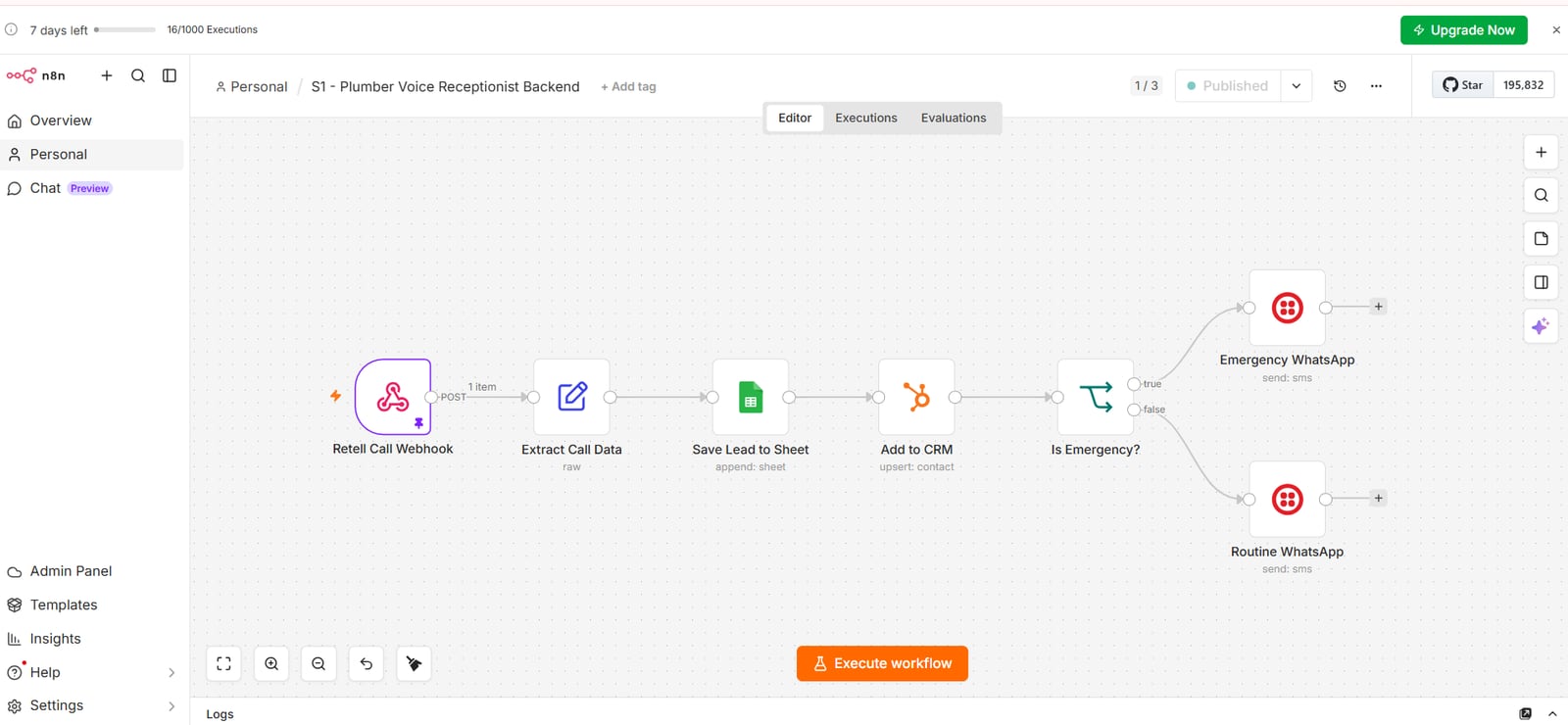This screenshot has height=725, width=1568.
Task: Reset the canvas zoom level
Action: click(x=367, y=663)
